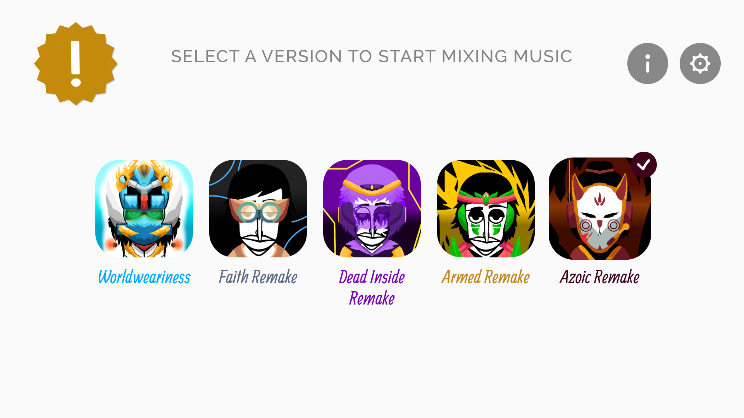This screenshot has width=744, height=418.
Task: Click the blue Worldweariness text label
Action: (144, 277)
